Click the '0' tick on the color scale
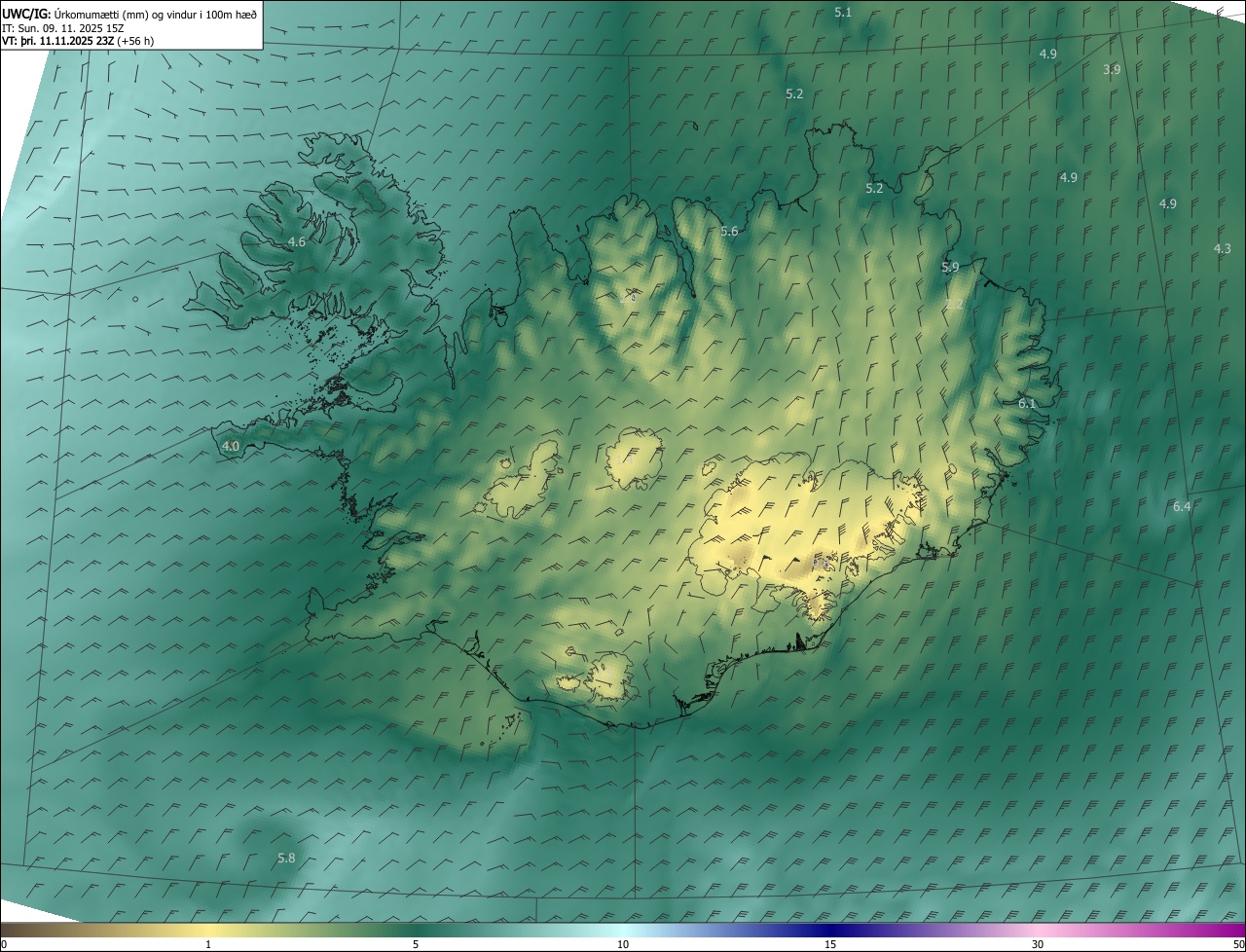The width and height of the screenshot is (1246, 952). click(4, 944)
